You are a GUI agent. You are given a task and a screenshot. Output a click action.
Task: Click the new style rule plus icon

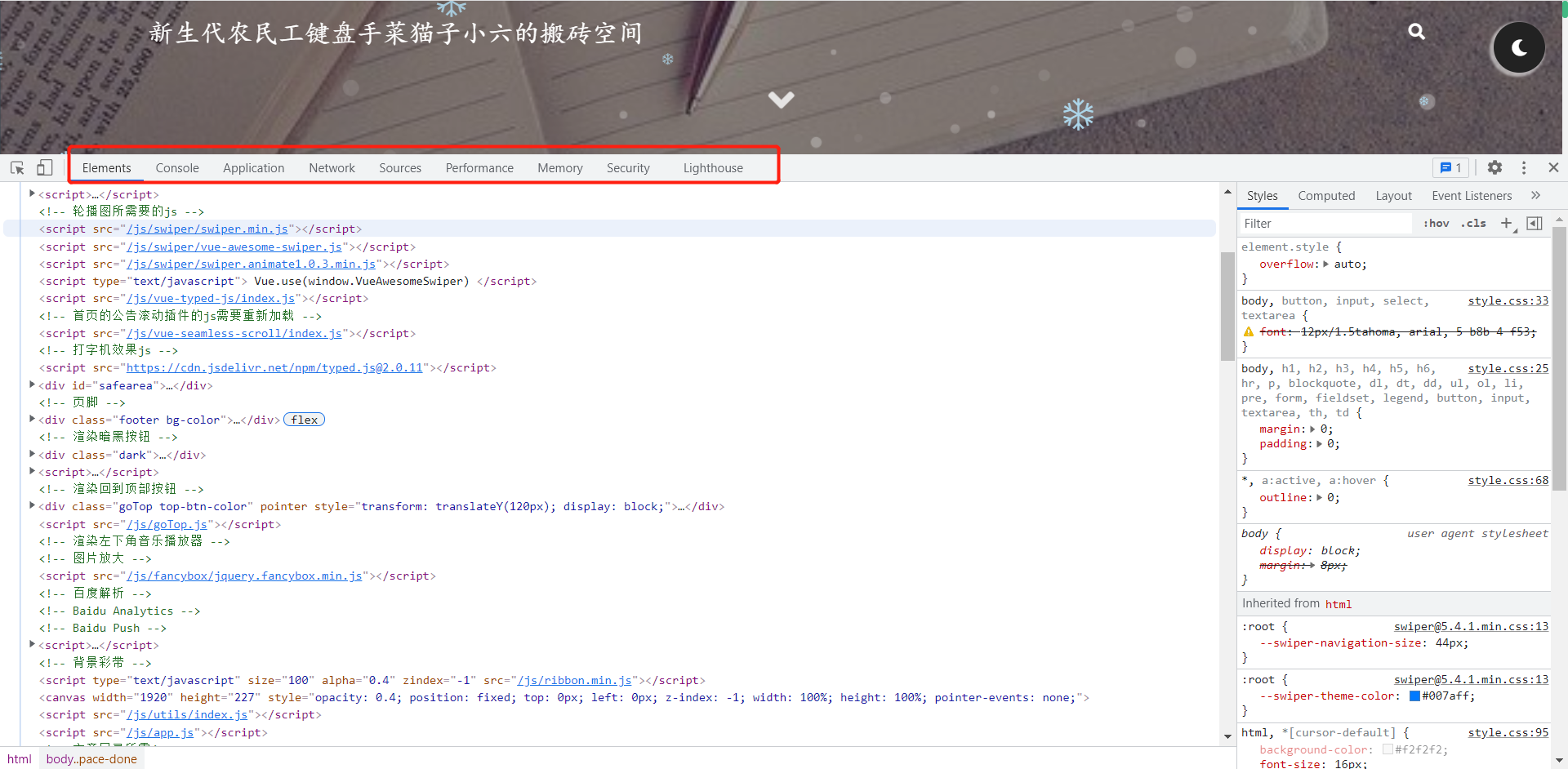1507,223
